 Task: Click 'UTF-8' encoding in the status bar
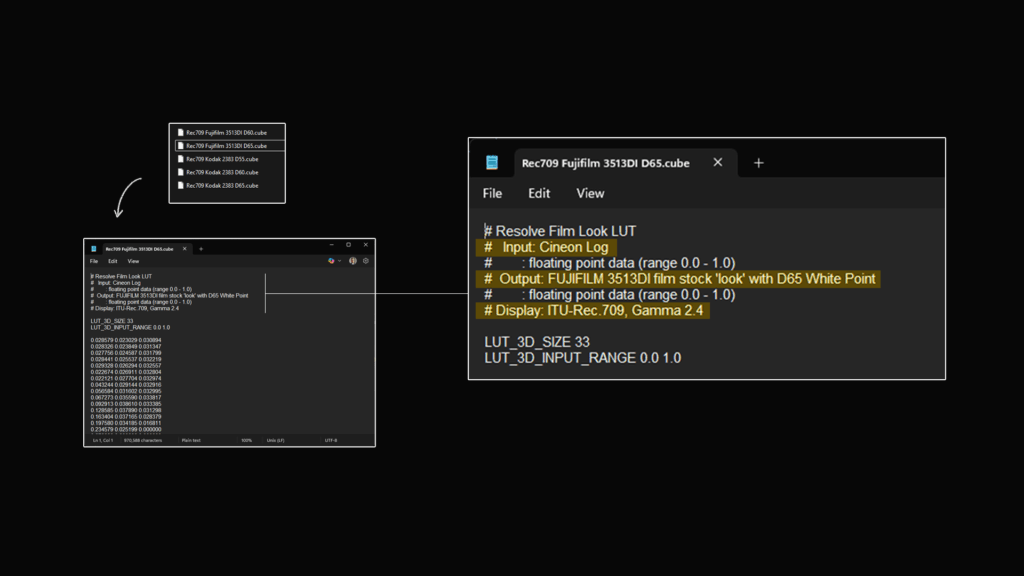coord(331,440)
